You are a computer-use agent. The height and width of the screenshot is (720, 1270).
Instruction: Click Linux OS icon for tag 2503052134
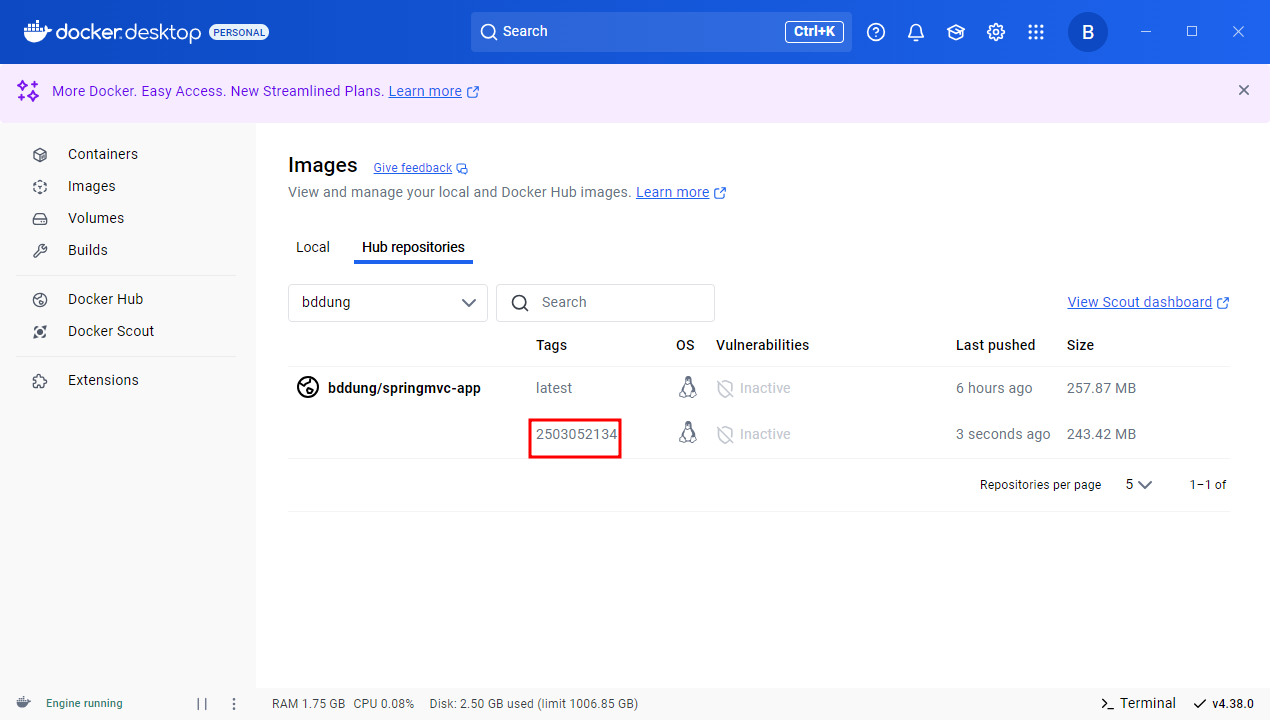point(687,433)
